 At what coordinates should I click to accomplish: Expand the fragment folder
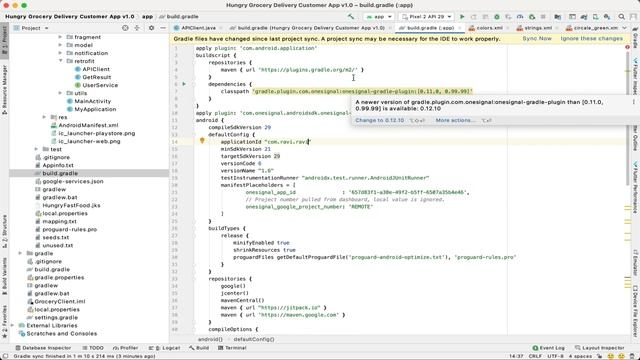click(60, 37)
